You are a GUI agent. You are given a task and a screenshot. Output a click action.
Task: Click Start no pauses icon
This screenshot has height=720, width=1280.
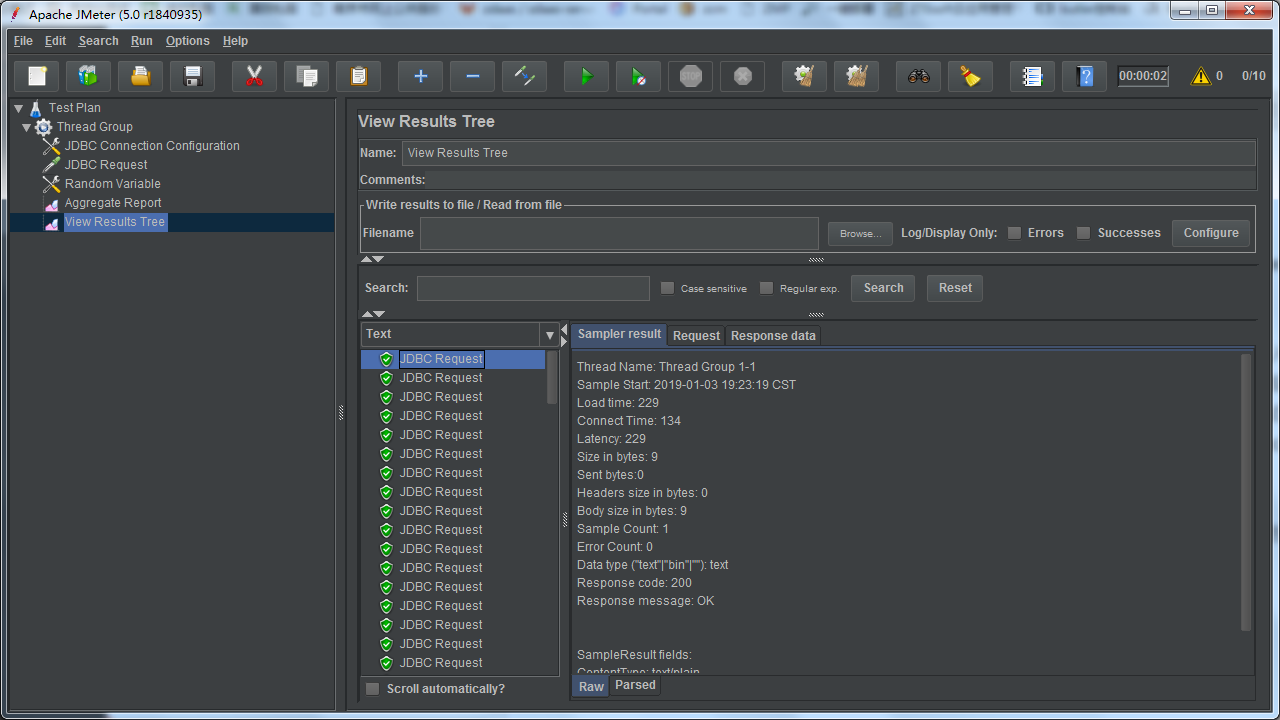coord(639,76)
